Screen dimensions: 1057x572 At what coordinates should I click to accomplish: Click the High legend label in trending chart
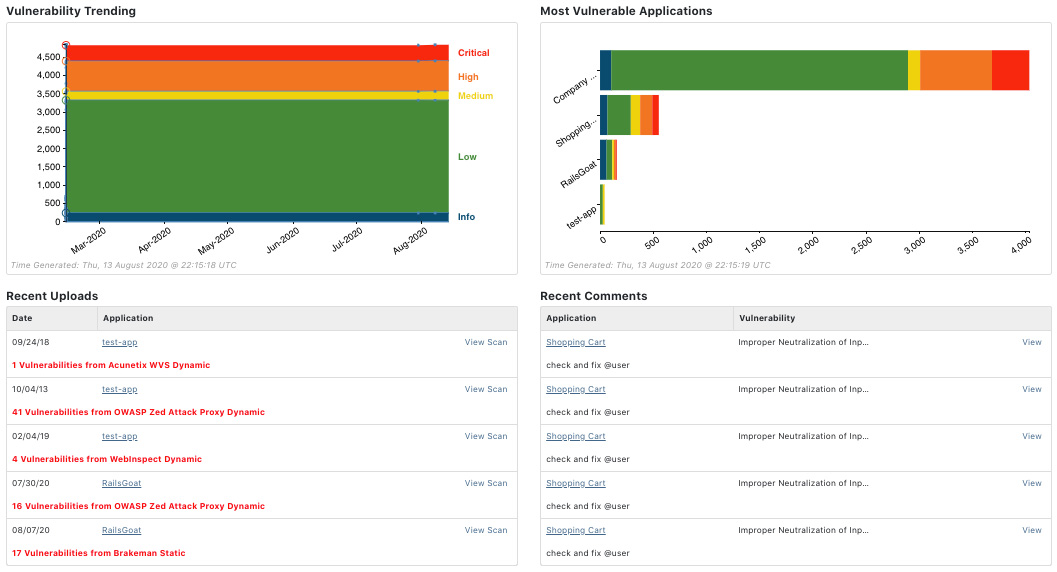pyautogui.click(x=468, y=77)
